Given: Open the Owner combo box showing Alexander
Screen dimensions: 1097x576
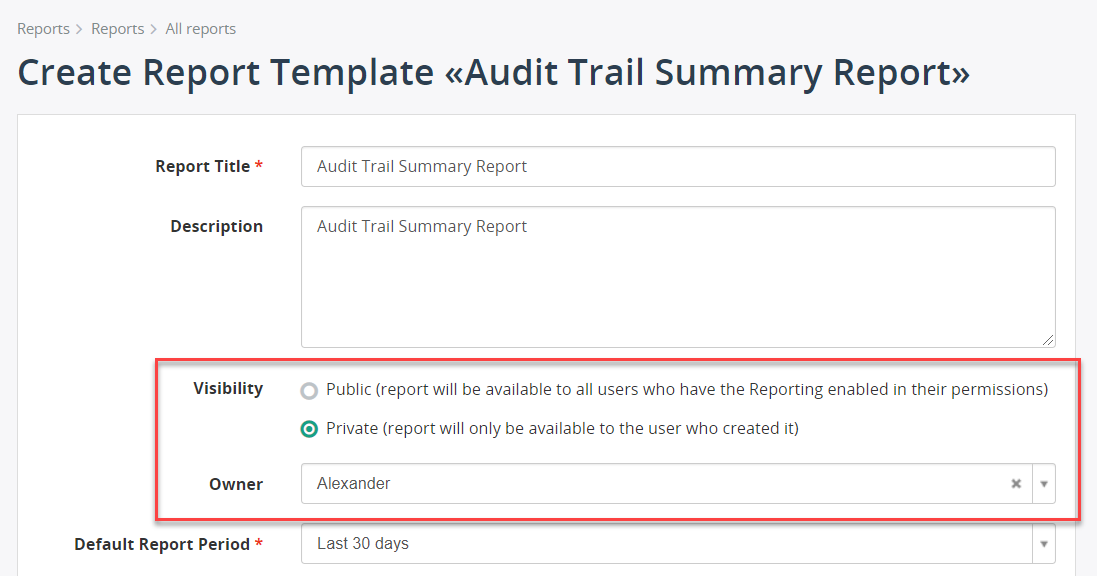Looking at the screenshot, I should [x=678, y=484].
